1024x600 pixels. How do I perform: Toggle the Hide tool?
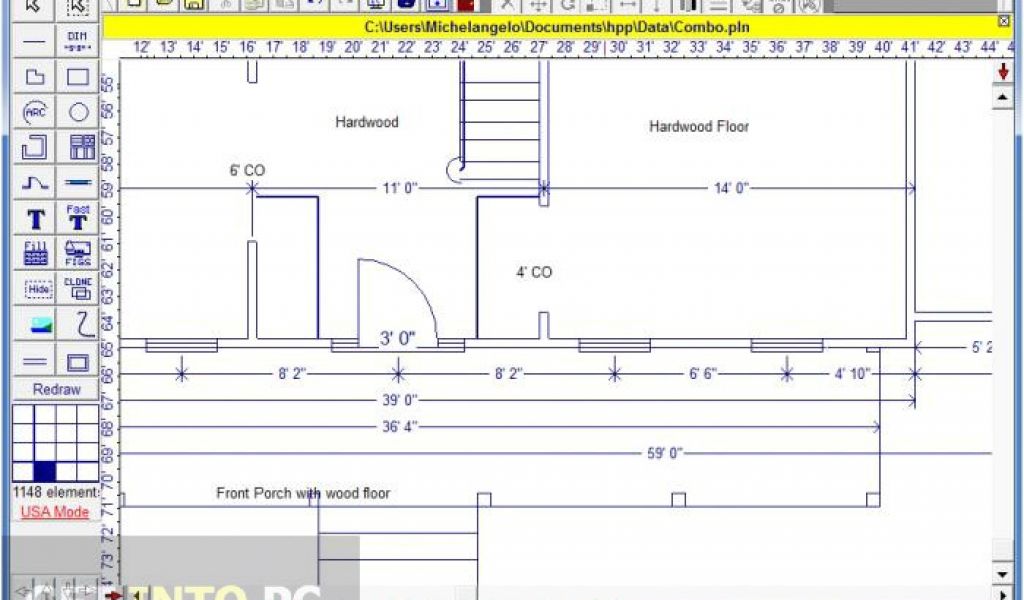point(35,288)
